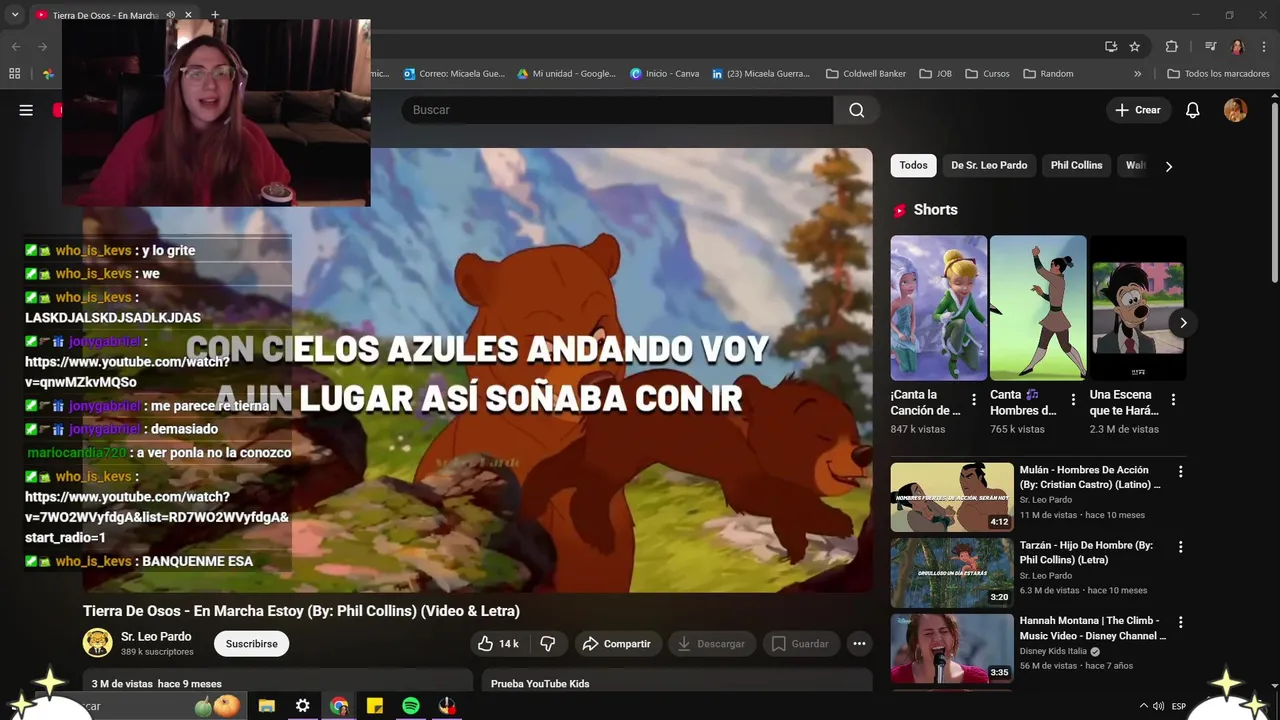Open YouTube notifications bell

[x=1192, y=110]
